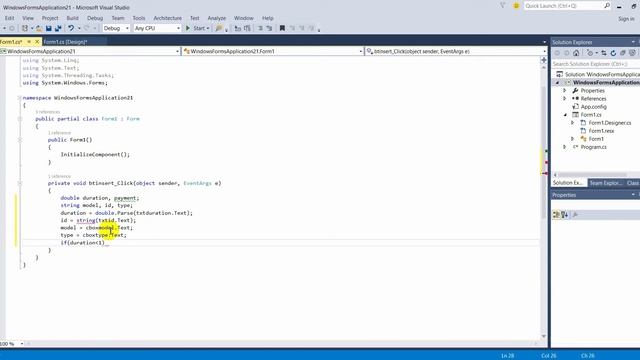Open the Start button dropdown arrow
The width and height of the screenshot is (640, 360).
(208, 28)
